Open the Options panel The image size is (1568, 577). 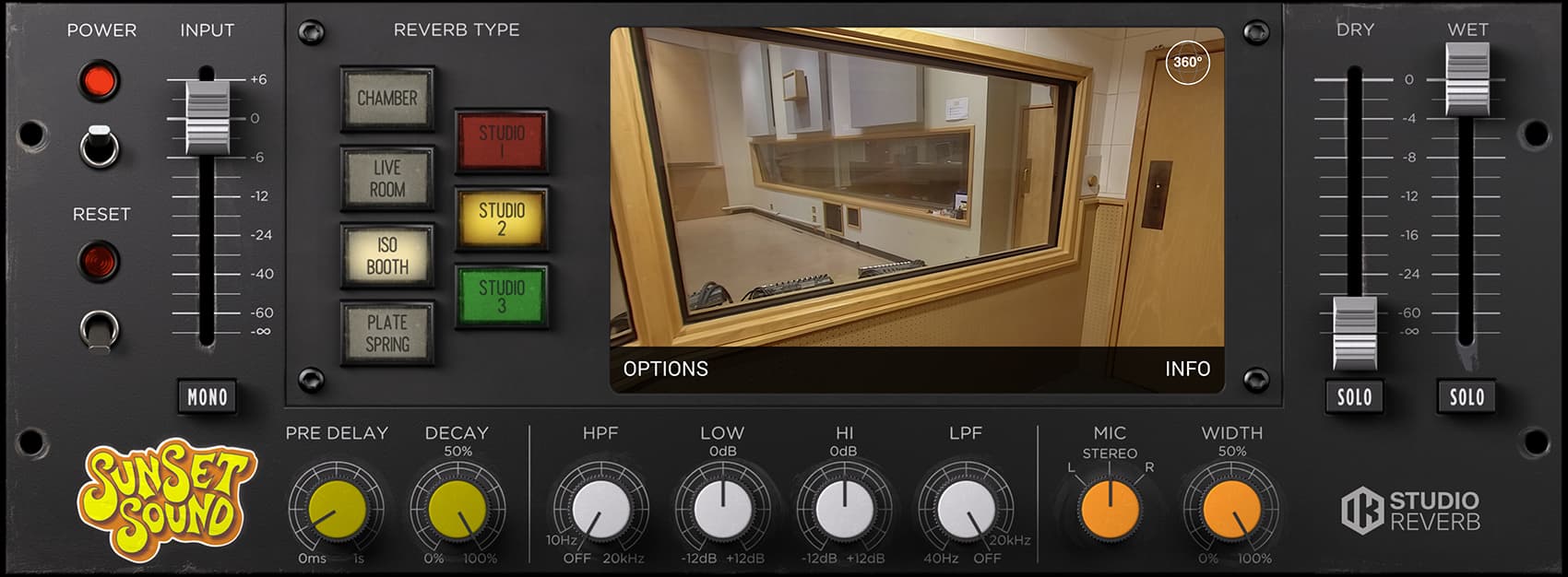pyautogui.click(x=665, y=369)
